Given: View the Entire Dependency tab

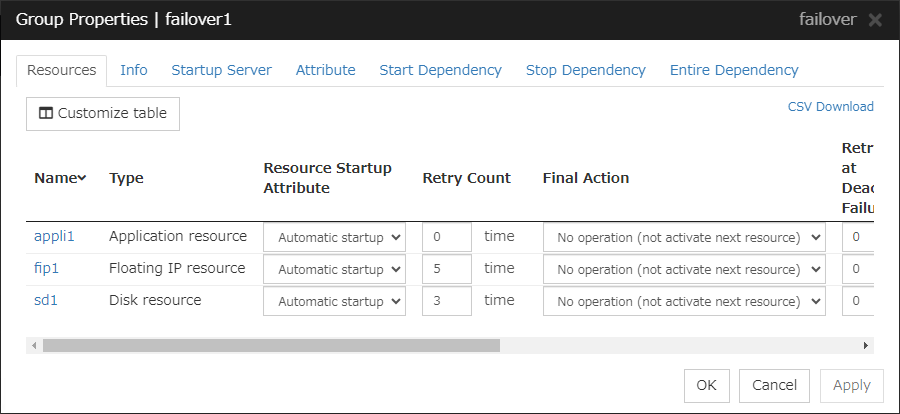Looking at the screenshot, I should 734,70.
